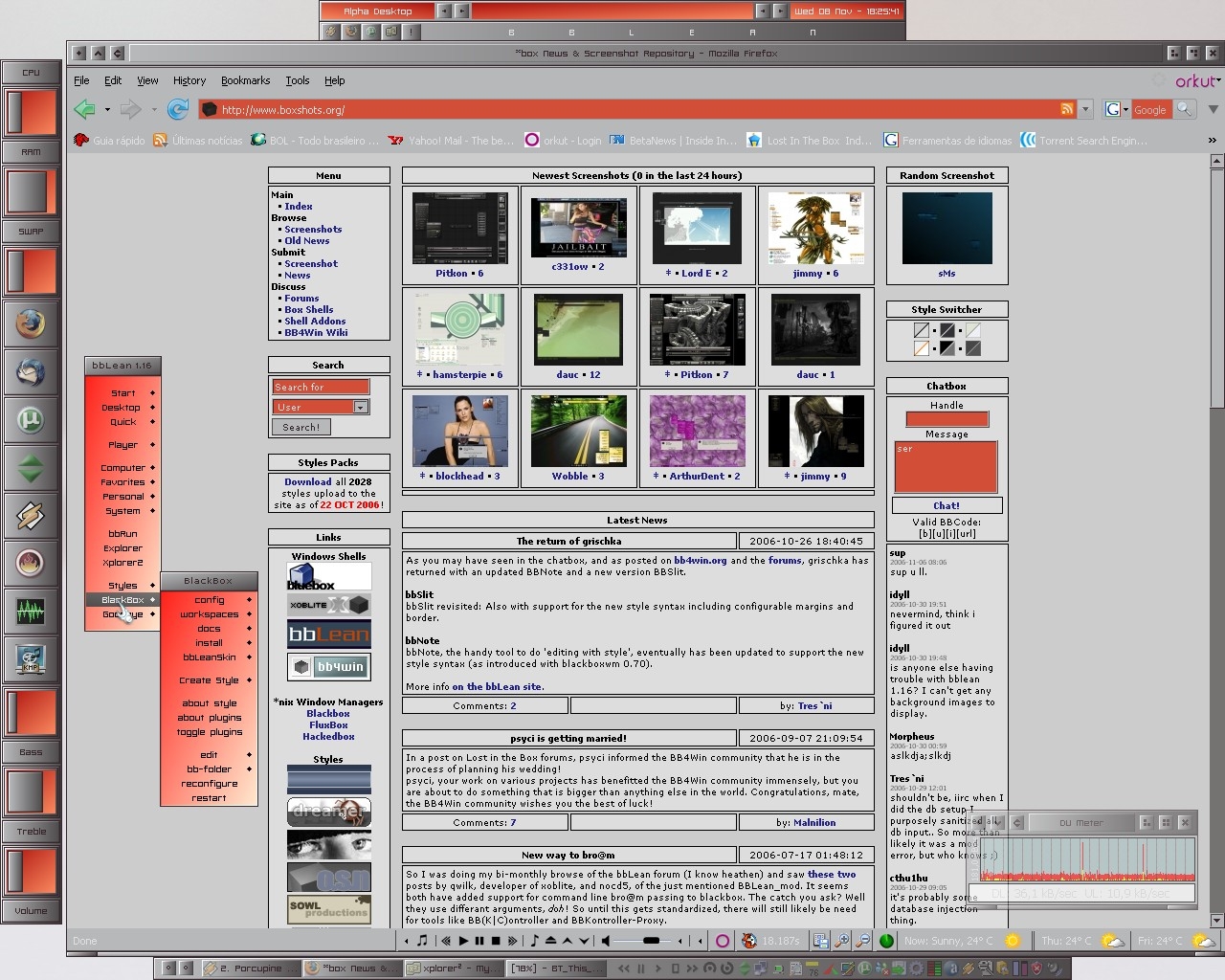
Task: Go to the previous track in the status bar
Action: [447, 941]
